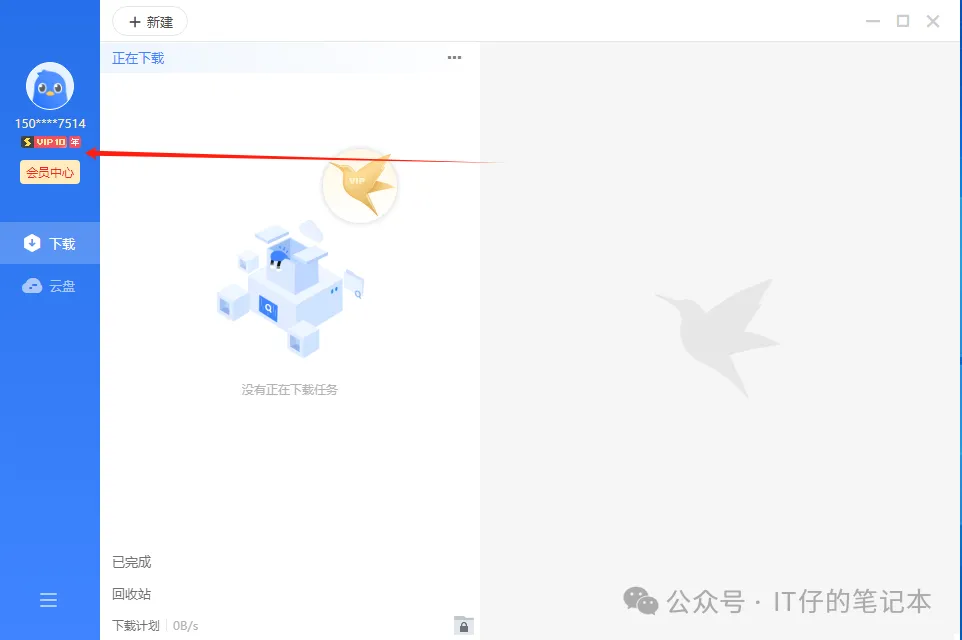This screenshot has height=640, width=962.
Task: Click the golden VIP hummingbird icon
Action: pyautogui.click(x=360, y=185)
